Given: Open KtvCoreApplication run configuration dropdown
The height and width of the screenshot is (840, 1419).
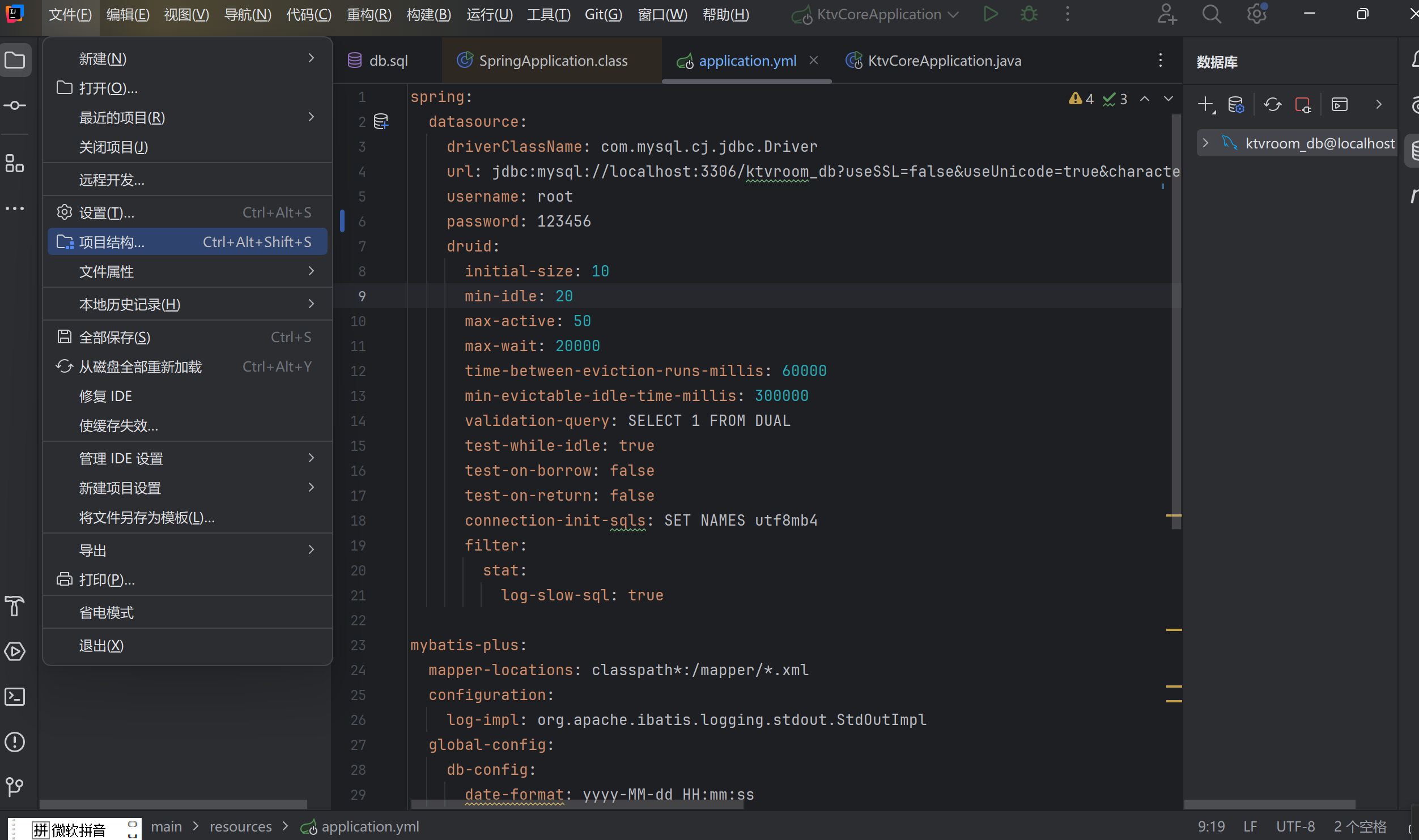Looking at the screenshot, I should (x=878, y=14).
